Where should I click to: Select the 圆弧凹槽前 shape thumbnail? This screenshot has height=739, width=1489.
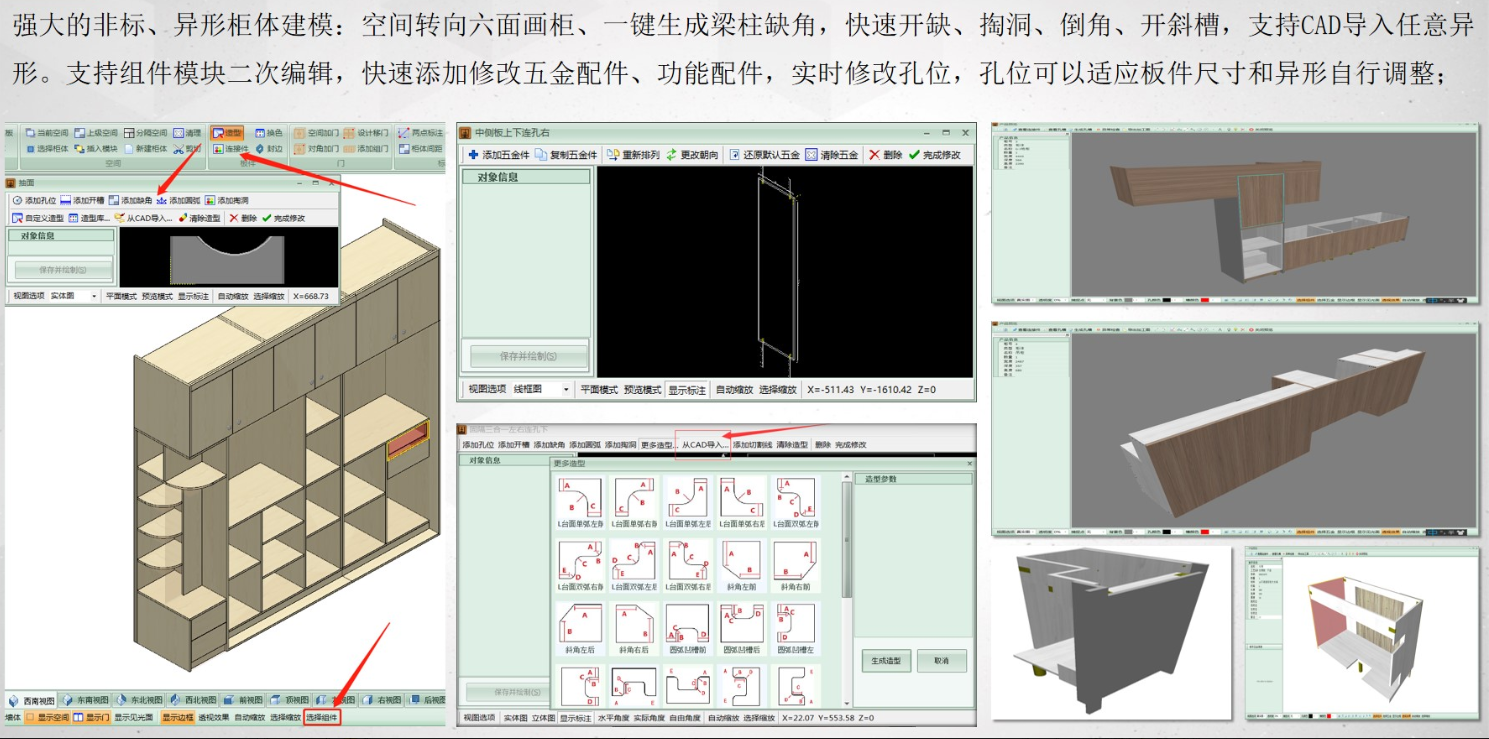688,629
